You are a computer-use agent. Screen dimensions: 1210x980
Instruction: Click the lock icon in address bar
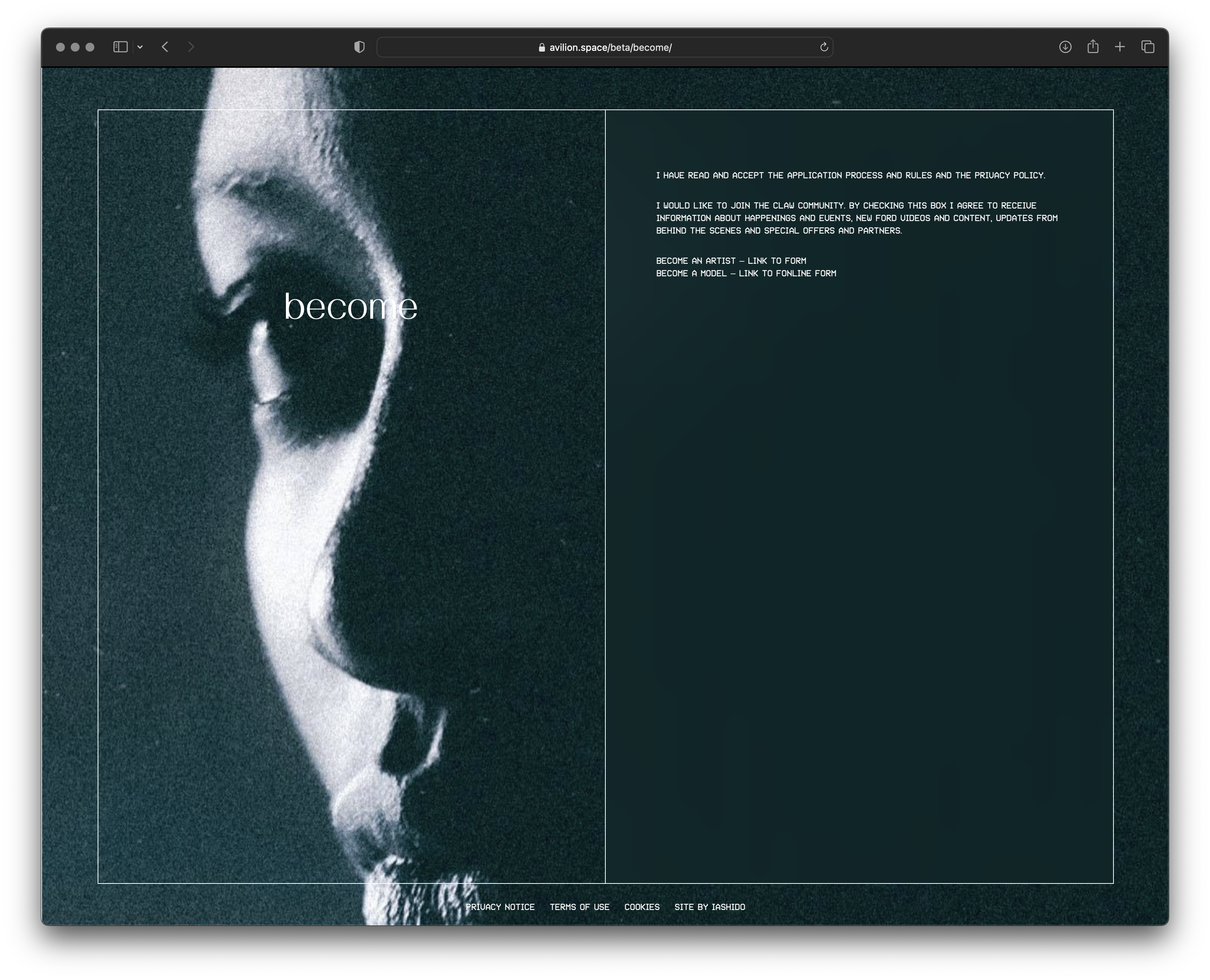(542, 48)
